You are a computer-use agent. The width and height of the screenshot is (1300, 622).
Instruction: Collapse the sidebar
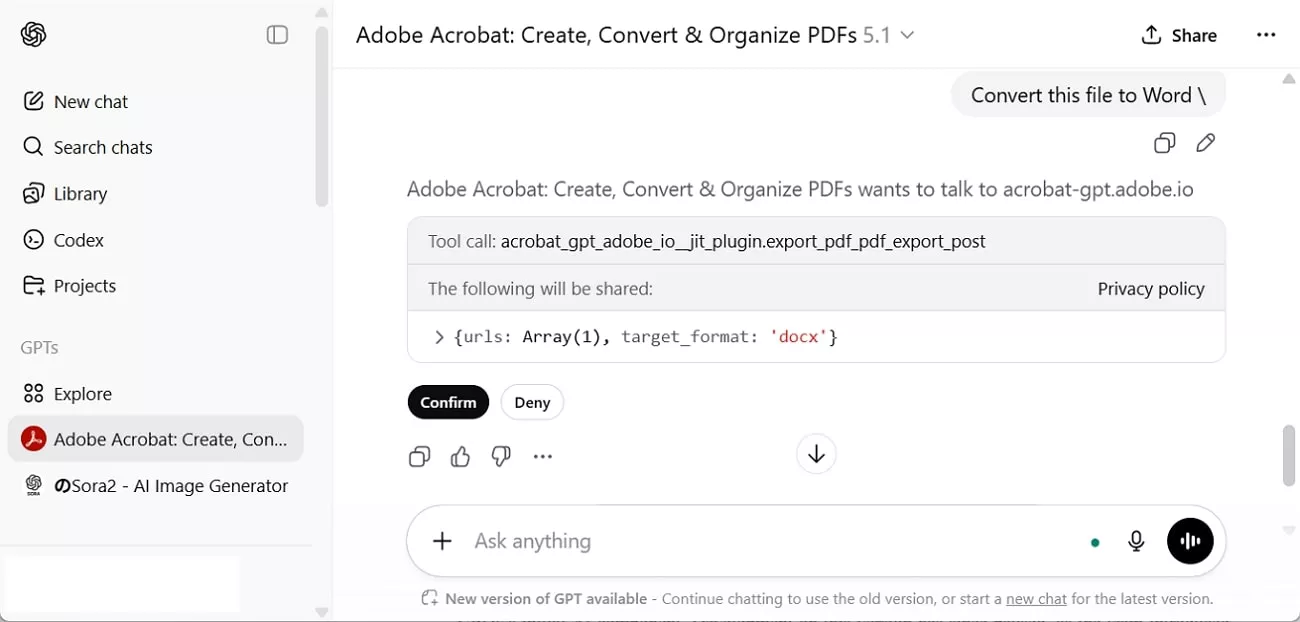[x=277, y=34]
